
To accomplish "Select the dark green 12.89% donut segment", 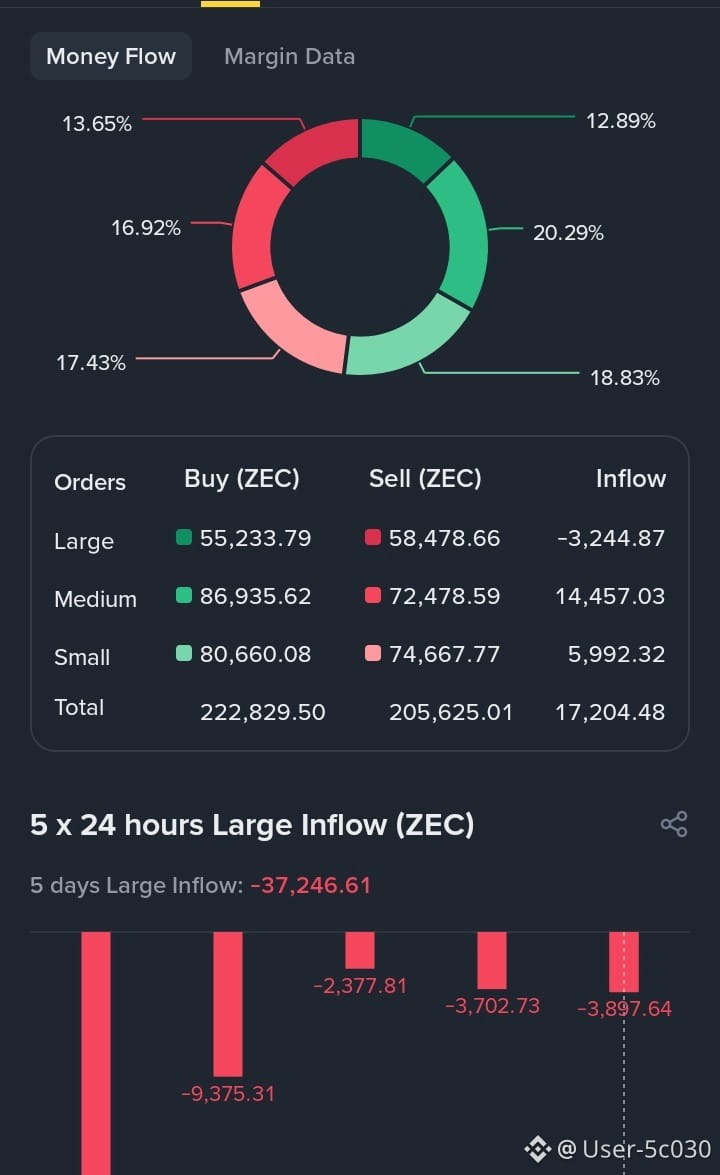I will tap(403, 148).
